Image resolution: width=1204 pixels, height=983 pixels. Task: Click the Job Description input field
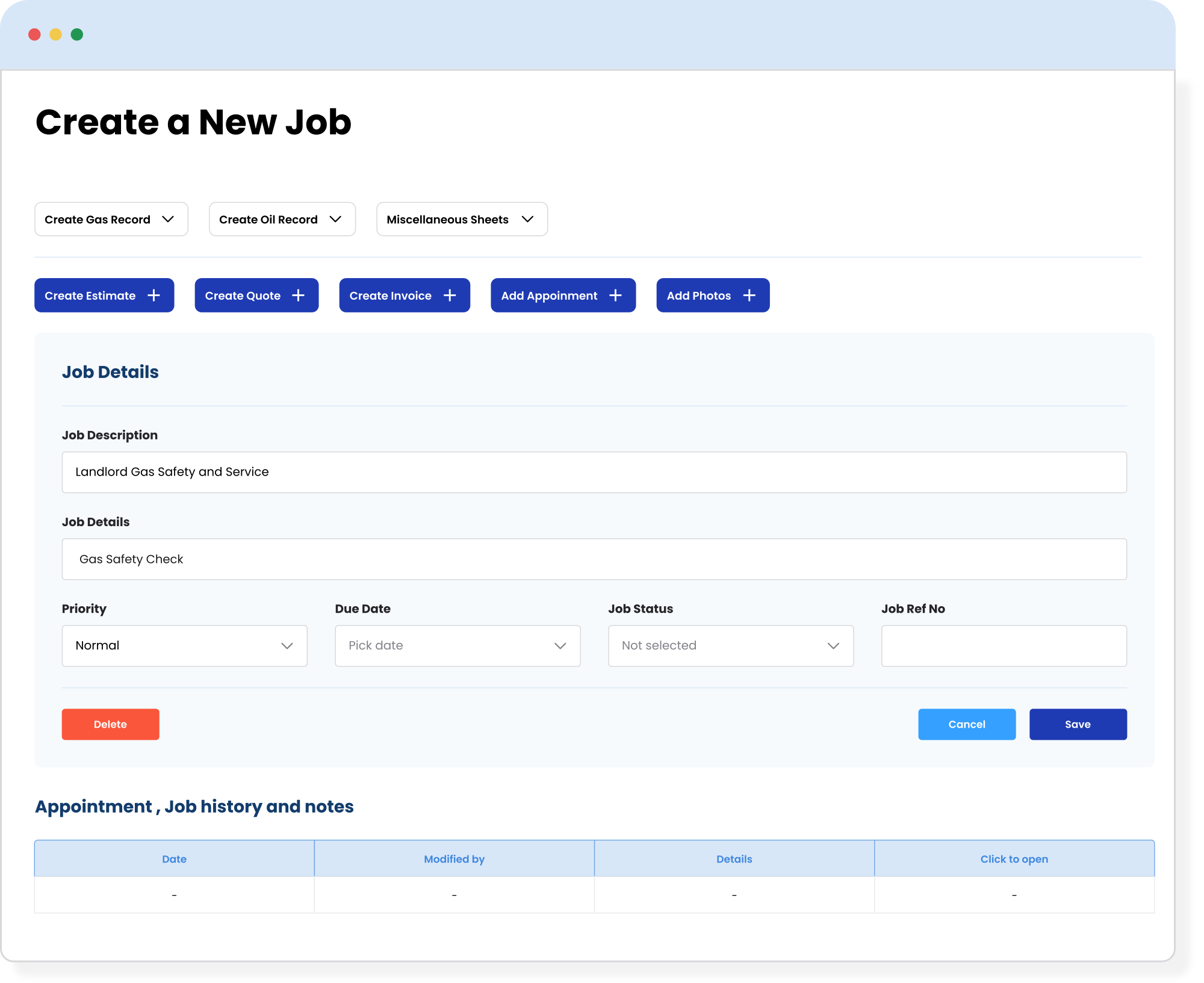point(594,471)
